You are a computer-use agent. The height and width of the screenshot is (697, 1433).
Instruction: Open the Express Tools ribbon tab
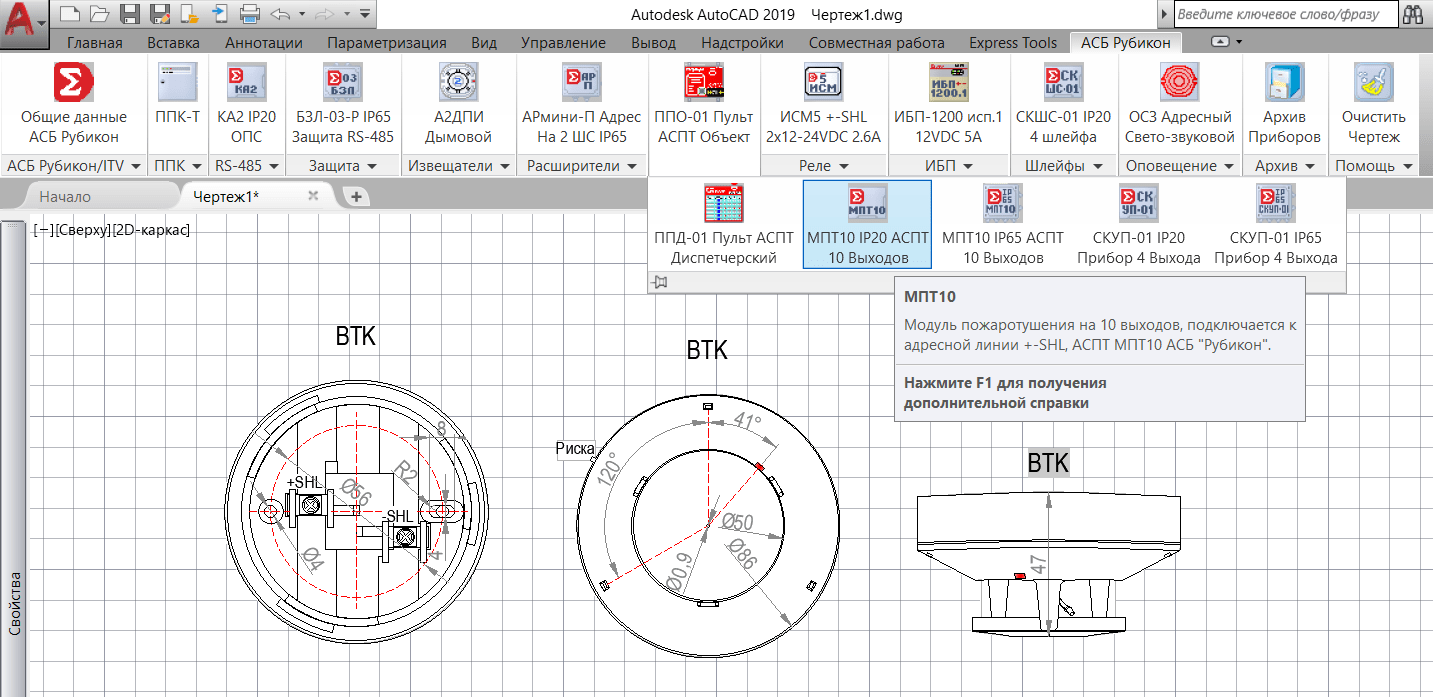[x=1012, y=42]
